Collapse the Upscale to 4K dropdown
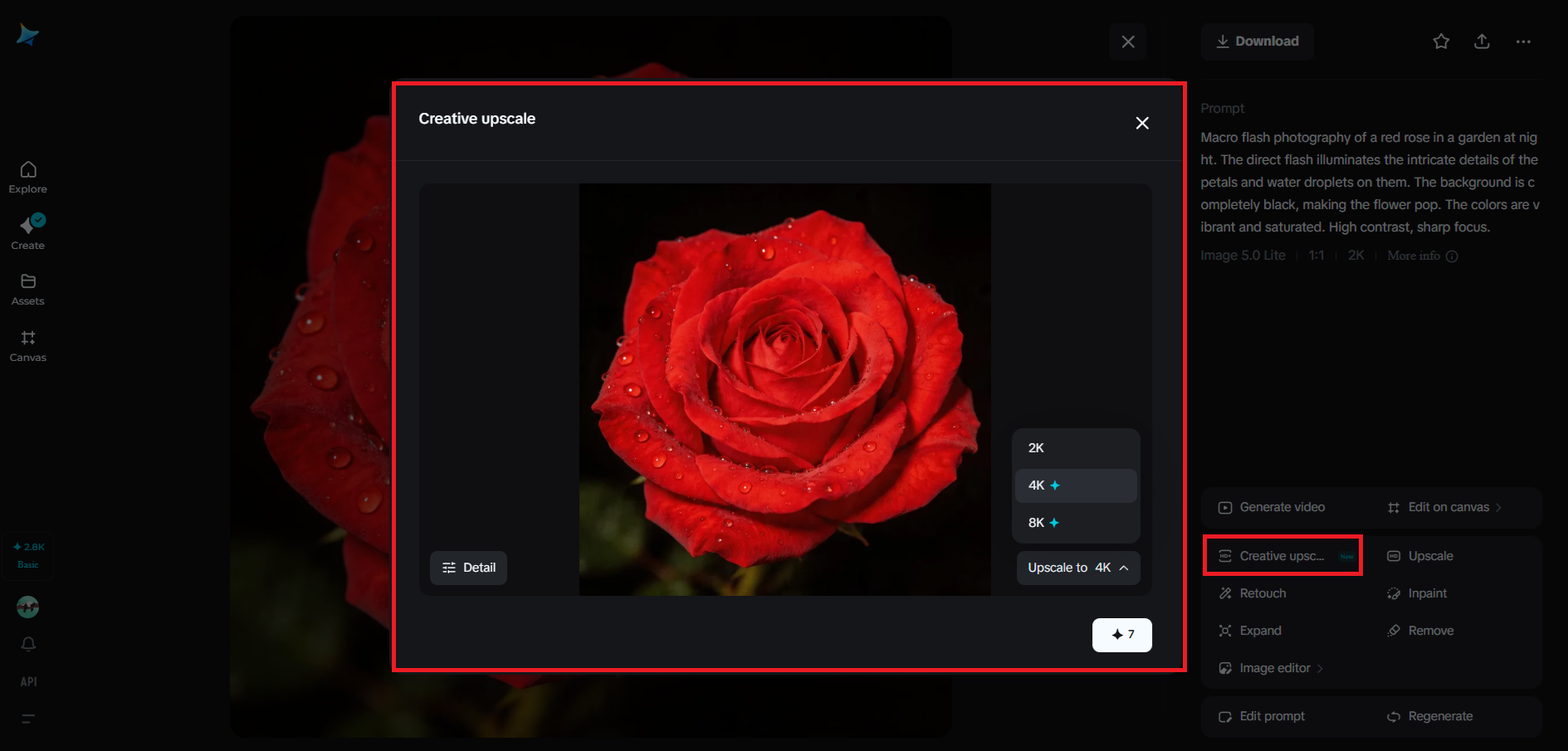Image resolution: width=1568 pixels, height=751 pixels. coord(1078,568)
